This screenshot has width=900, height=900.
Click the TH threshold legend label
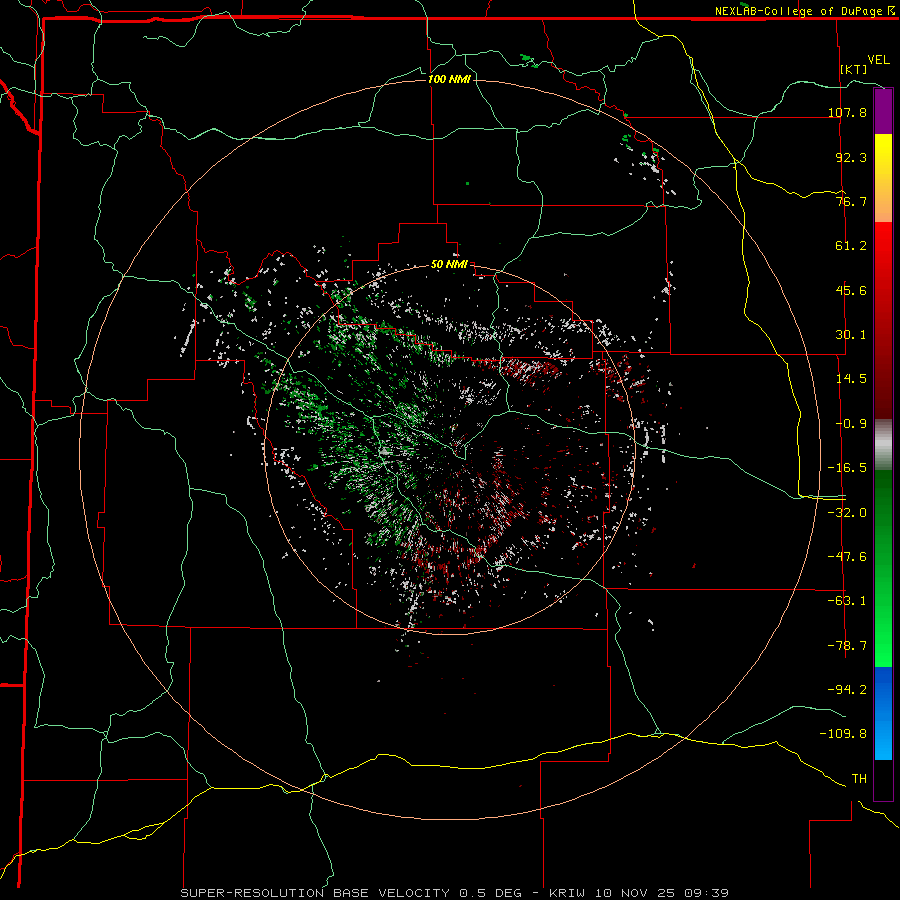859,778
